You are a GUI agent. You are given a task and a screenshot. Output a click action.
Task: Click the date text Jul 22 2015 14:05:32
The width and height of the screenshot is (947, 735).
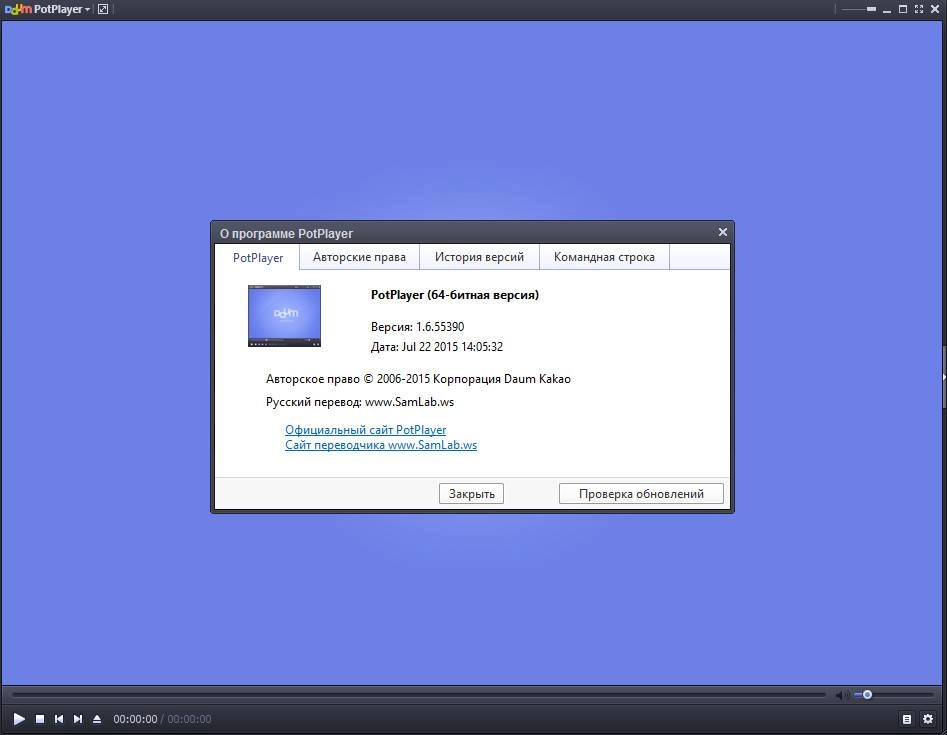click(452, 347)
